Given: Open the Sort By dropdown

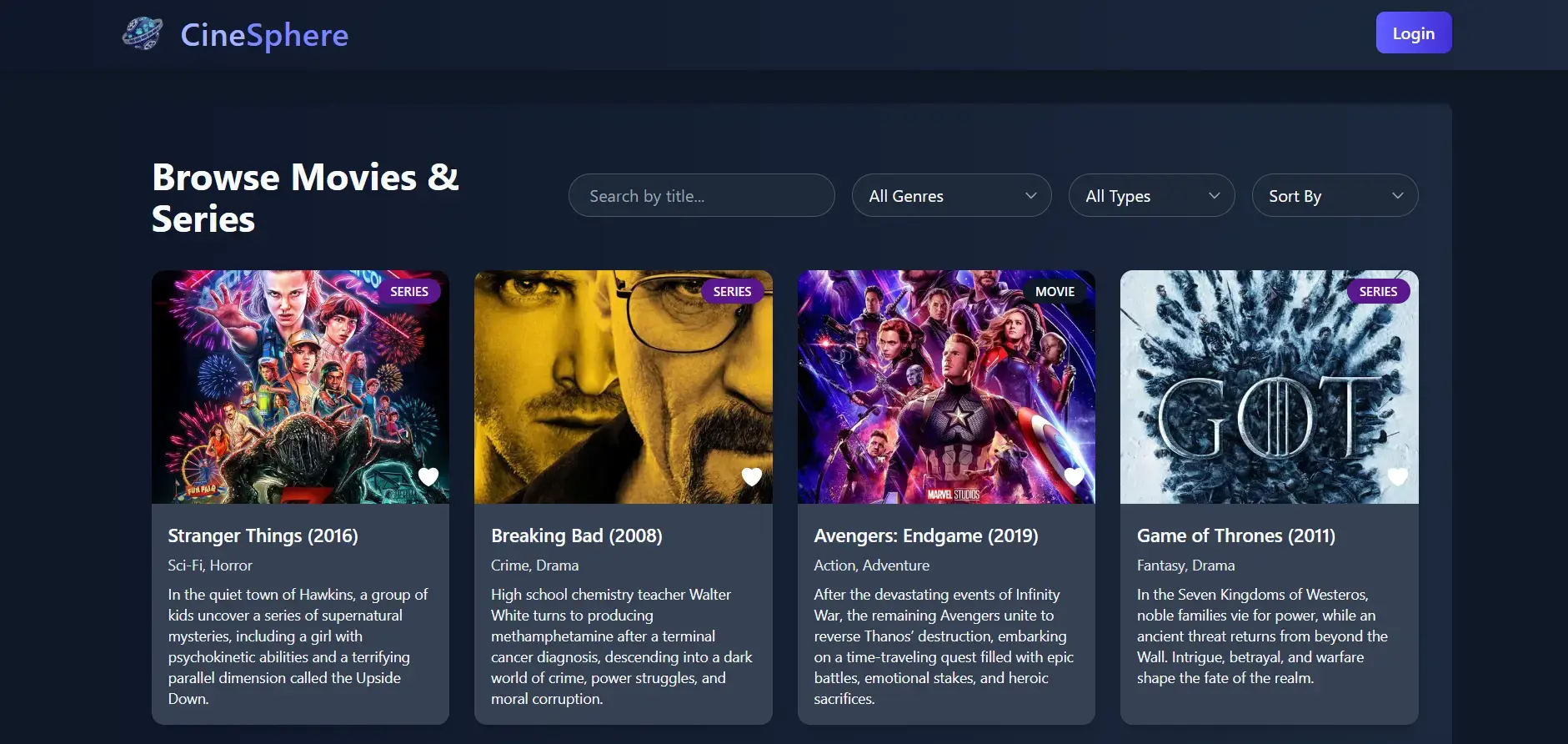Looking at the screenshot, I should [x=1335, y=196].
